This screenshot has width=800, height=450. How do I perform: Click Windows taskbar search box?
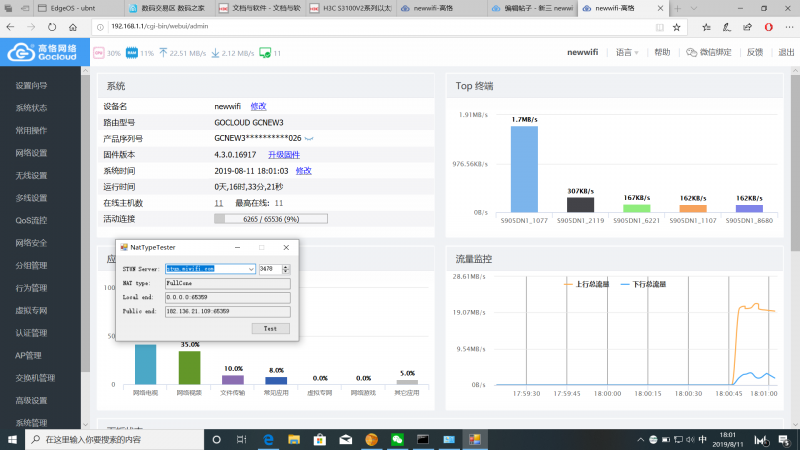[114, 439]
